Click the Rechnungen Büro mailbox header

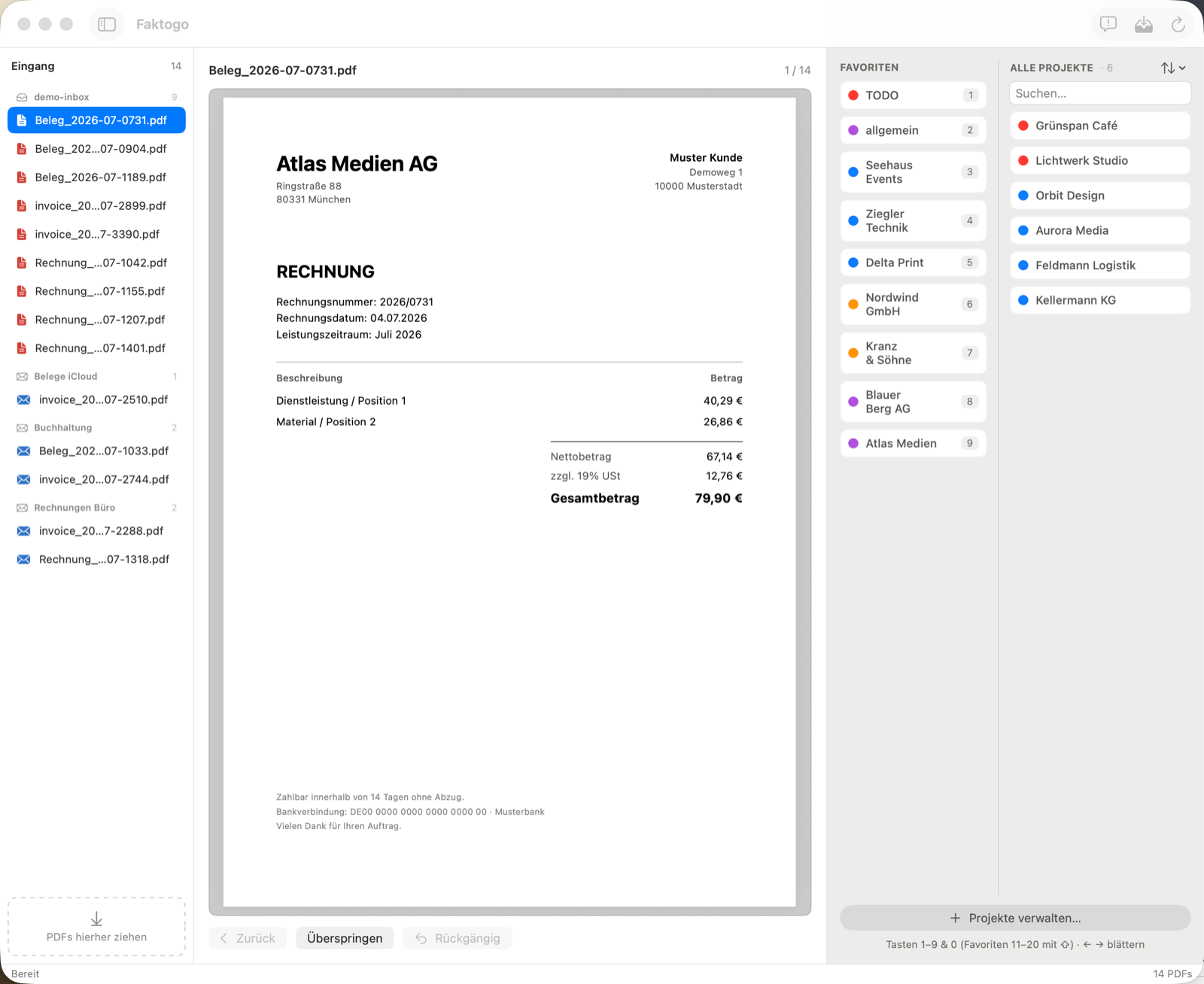point(96,508)
